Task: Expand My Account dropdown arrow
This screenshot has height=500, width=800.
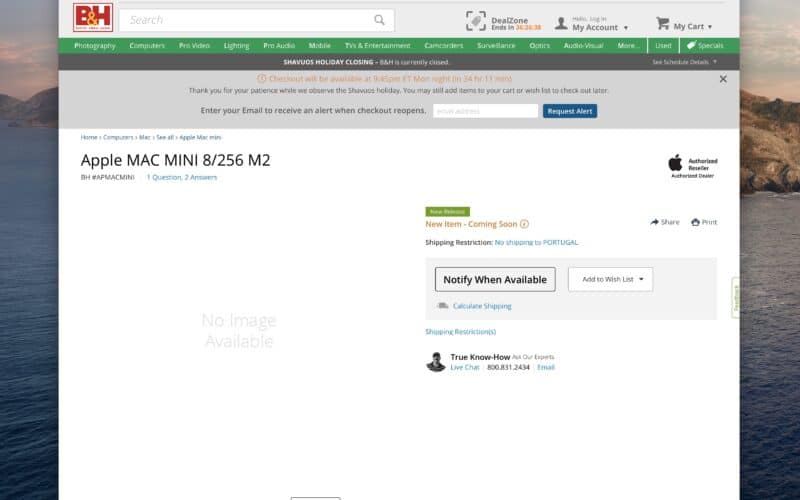Action: click(626, 28)
